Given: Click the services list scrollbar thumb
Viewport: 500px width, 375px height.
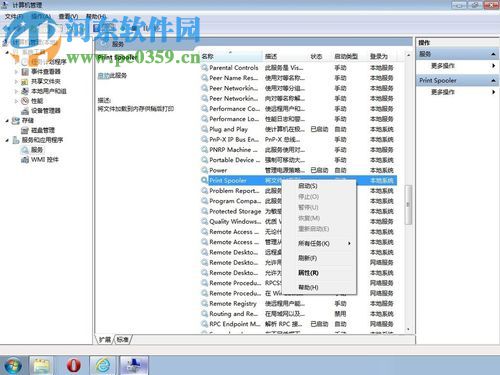Looking at the screenshot, I should point(408,204).
